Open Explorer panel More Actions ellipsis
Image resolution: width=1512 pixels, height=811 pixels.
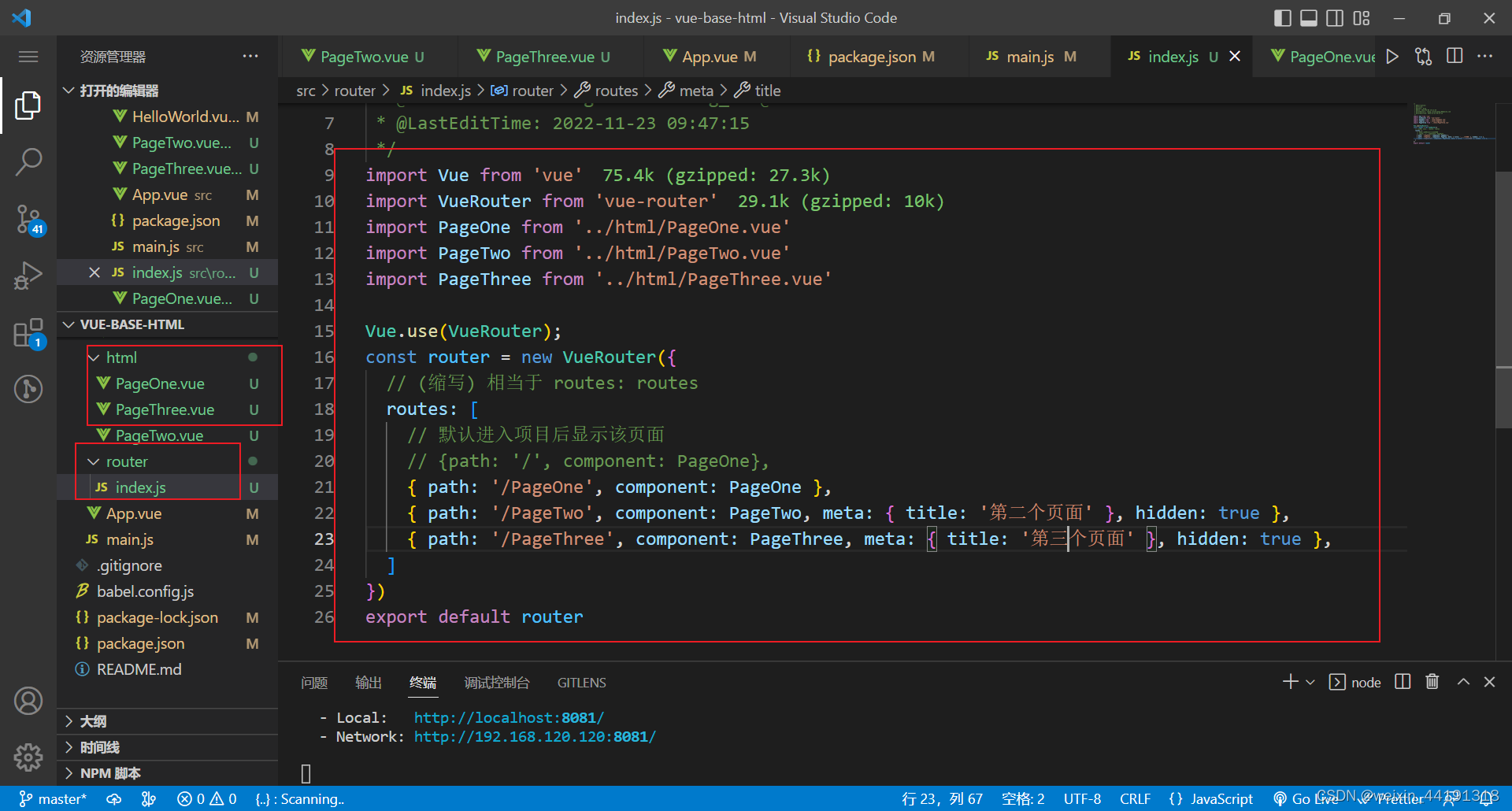250,56
